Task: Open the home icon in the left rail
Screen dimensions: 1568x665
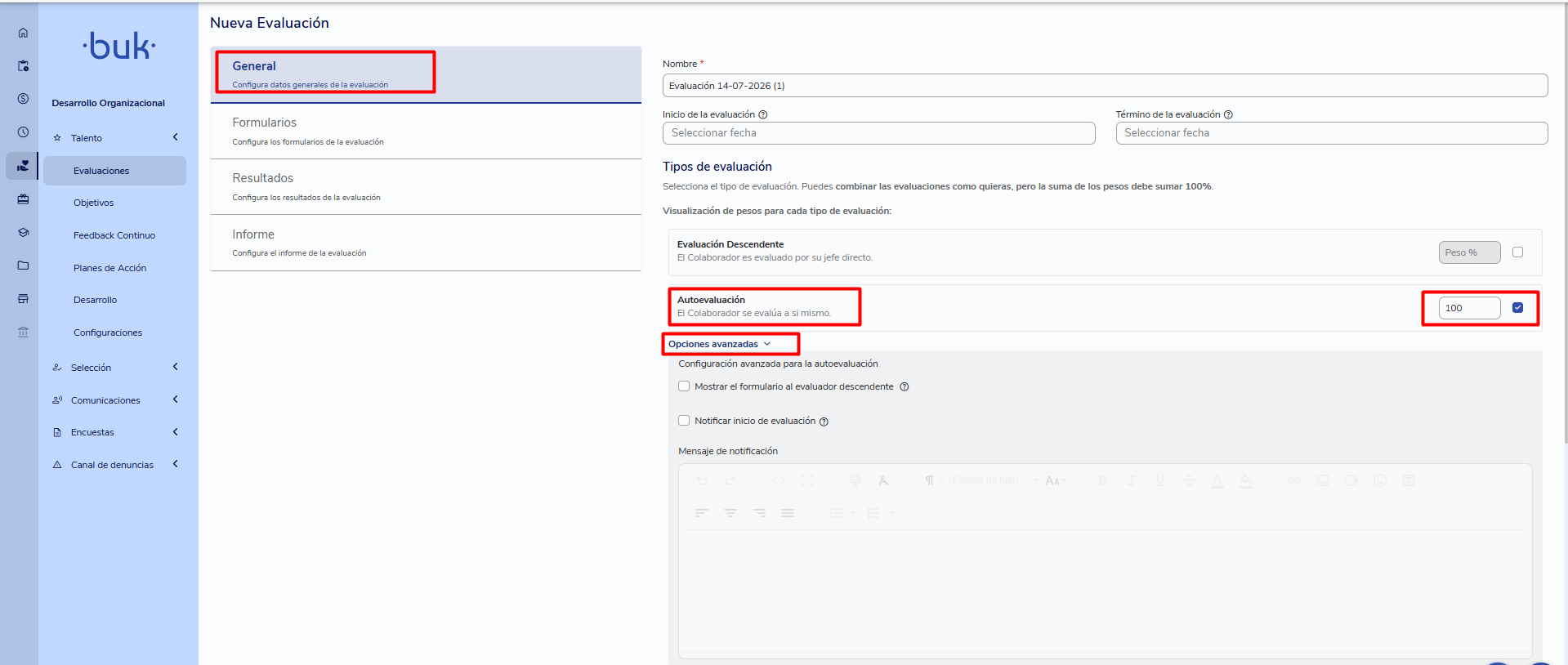Action: (23, 33)
